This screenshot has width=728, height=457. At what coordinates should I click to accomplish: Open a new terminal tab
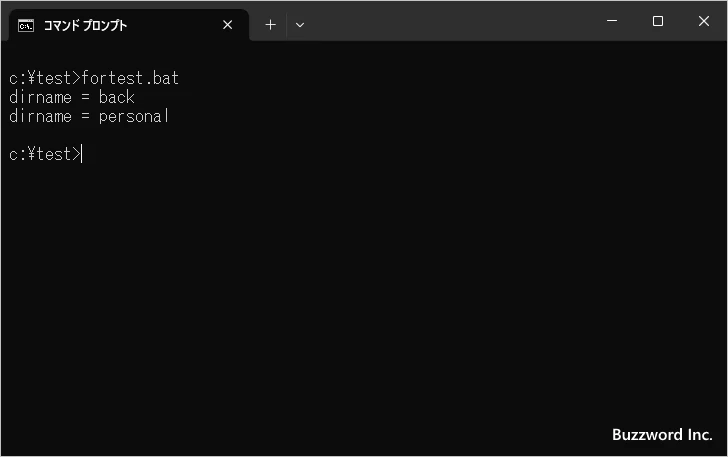click(270, 25)
